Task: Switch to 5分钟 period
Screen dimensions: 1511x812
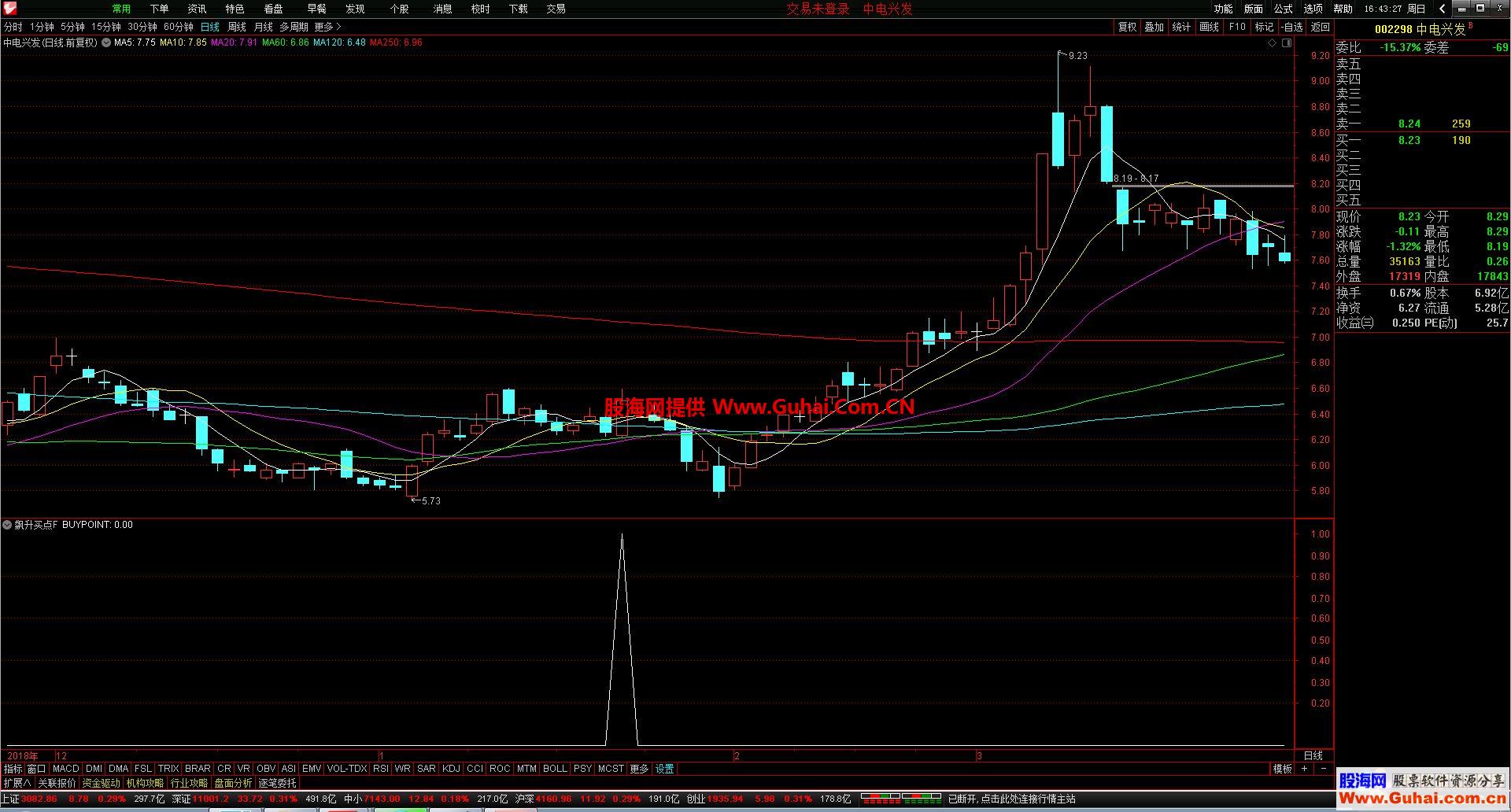Action: pos(72,27)
